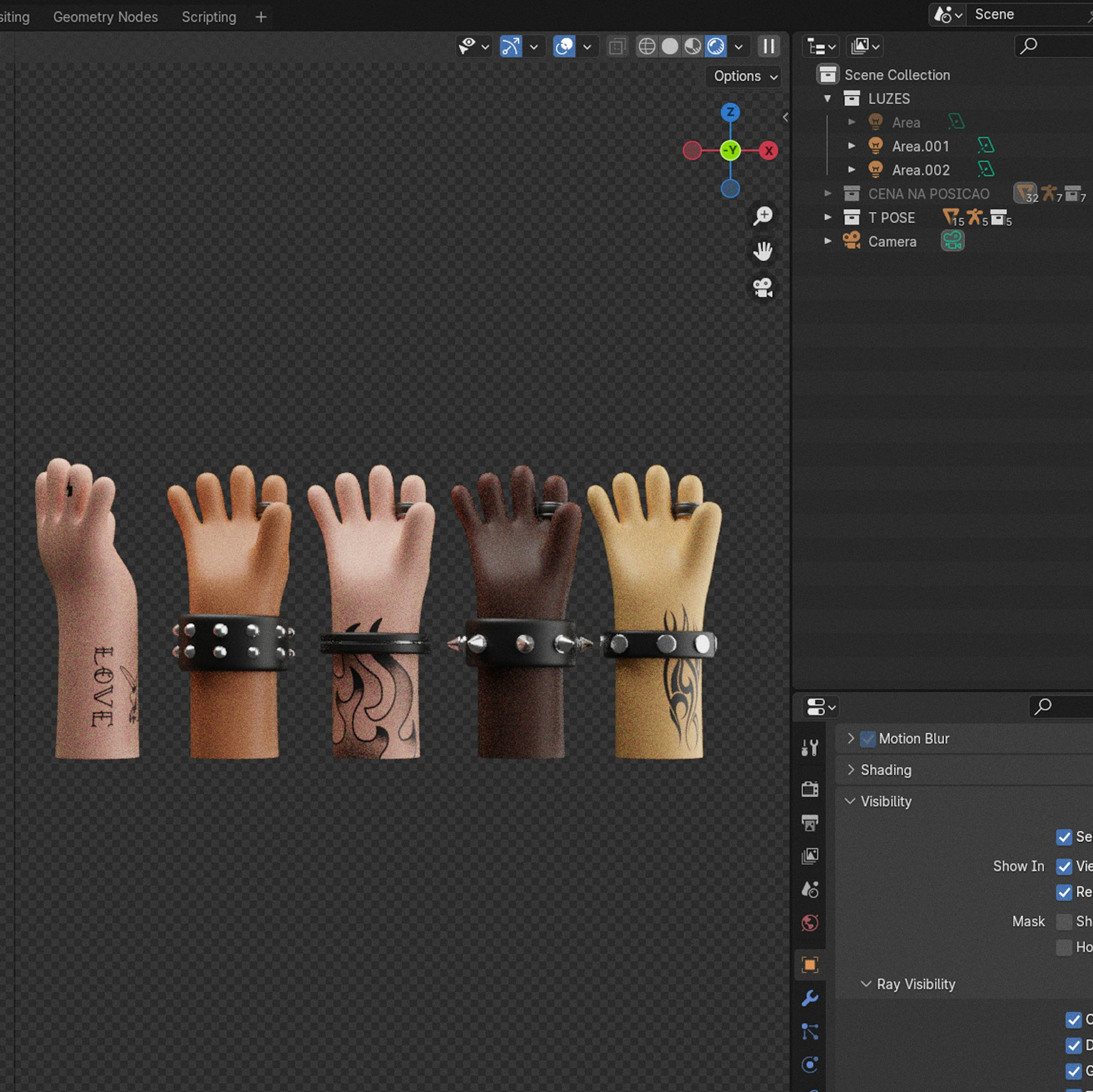Switch viewport to rendered shading mode
This screenshot has height=1092, width=1093.
(716, 46)
